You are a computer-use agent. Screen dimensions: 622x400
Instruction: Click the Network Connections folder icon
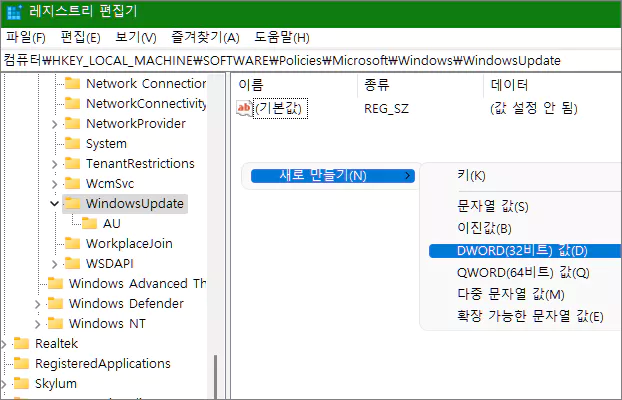73,83
